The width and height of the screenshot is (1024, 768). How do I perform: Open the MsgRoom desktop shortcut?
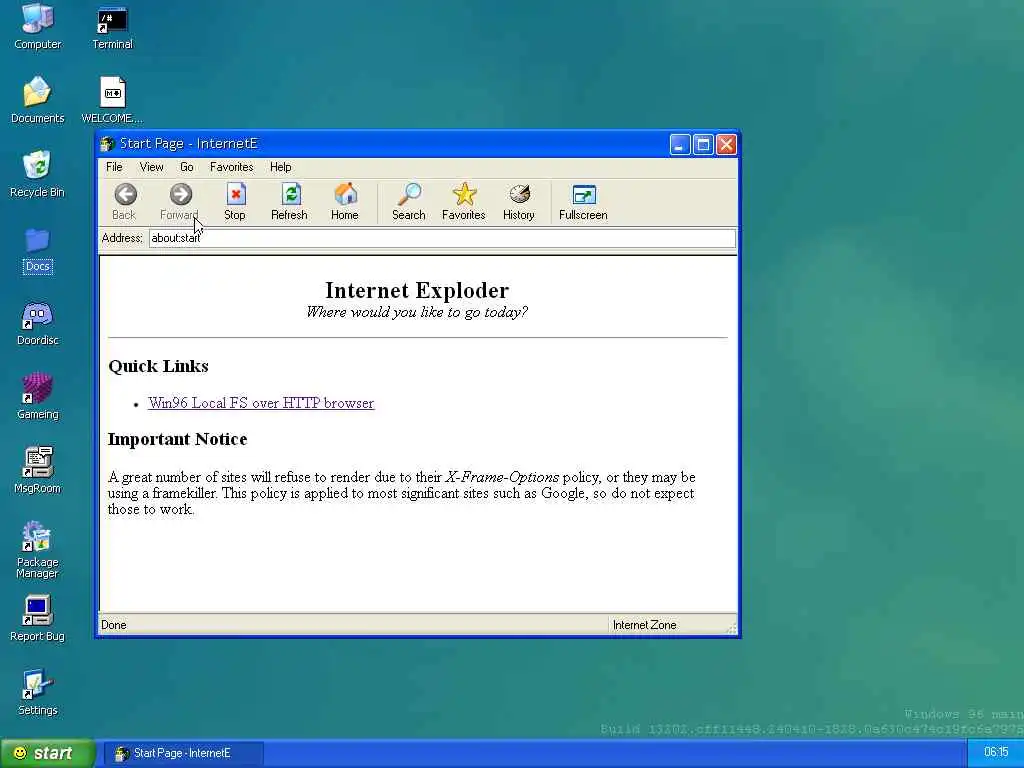pyautogui.click(x=37, y=463)
